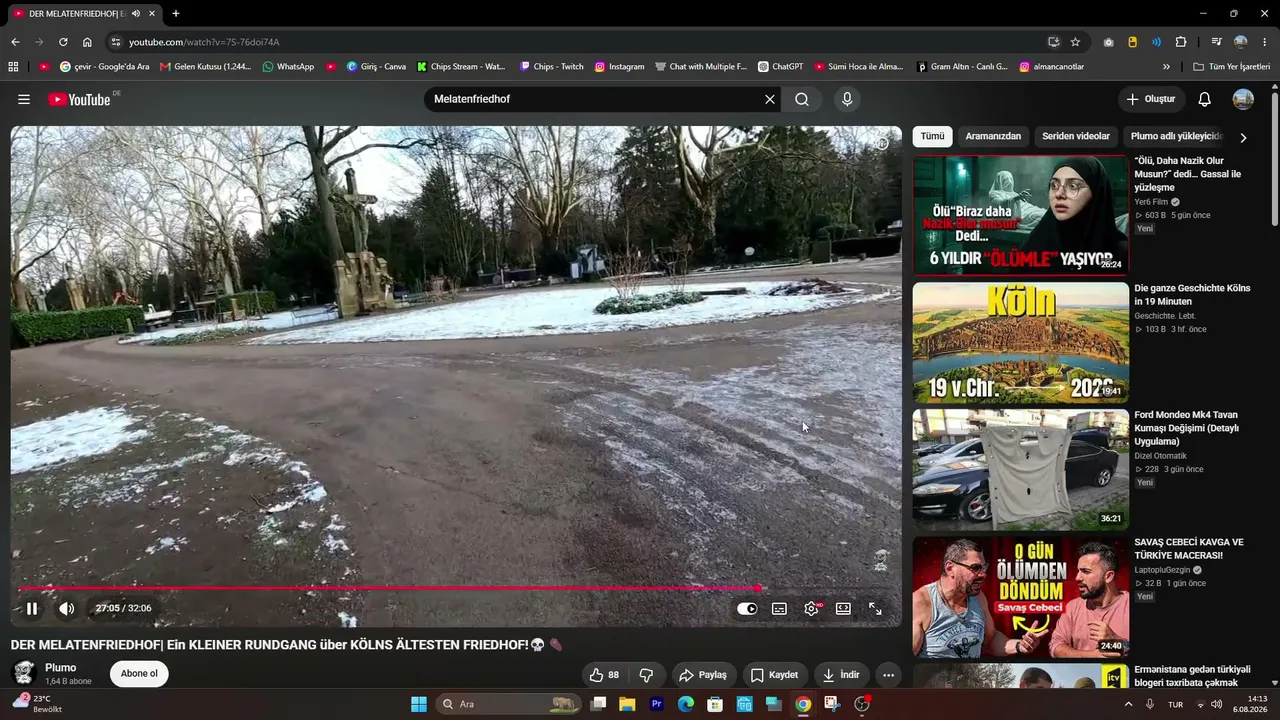Switch the player to theater mode
Image resolution: width=1280 pixels, height=720 pixels.
(x=843, y=608)
